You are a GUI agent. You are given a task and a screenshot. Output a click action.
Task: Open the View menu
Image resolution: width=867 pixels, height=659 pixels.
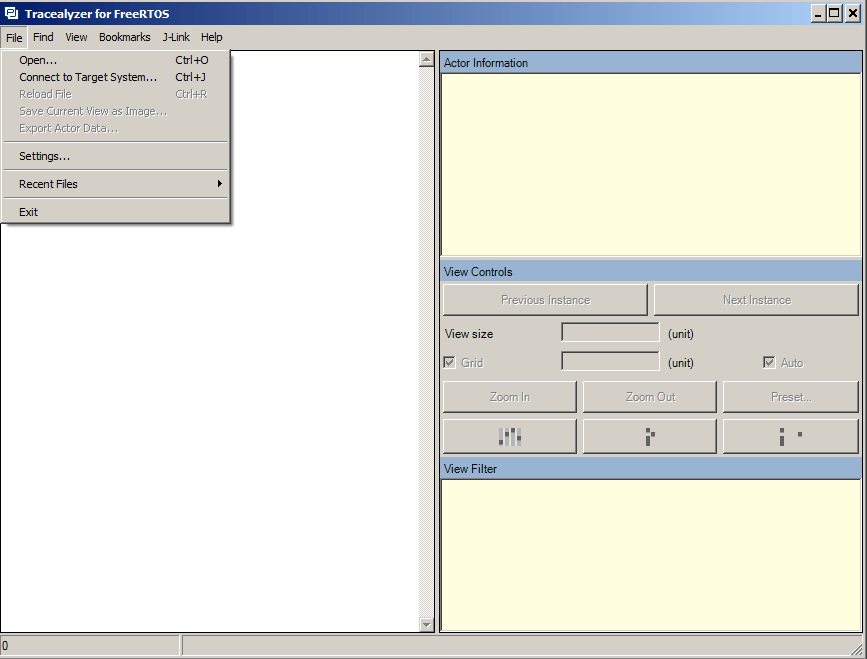[x=76, y=37]
